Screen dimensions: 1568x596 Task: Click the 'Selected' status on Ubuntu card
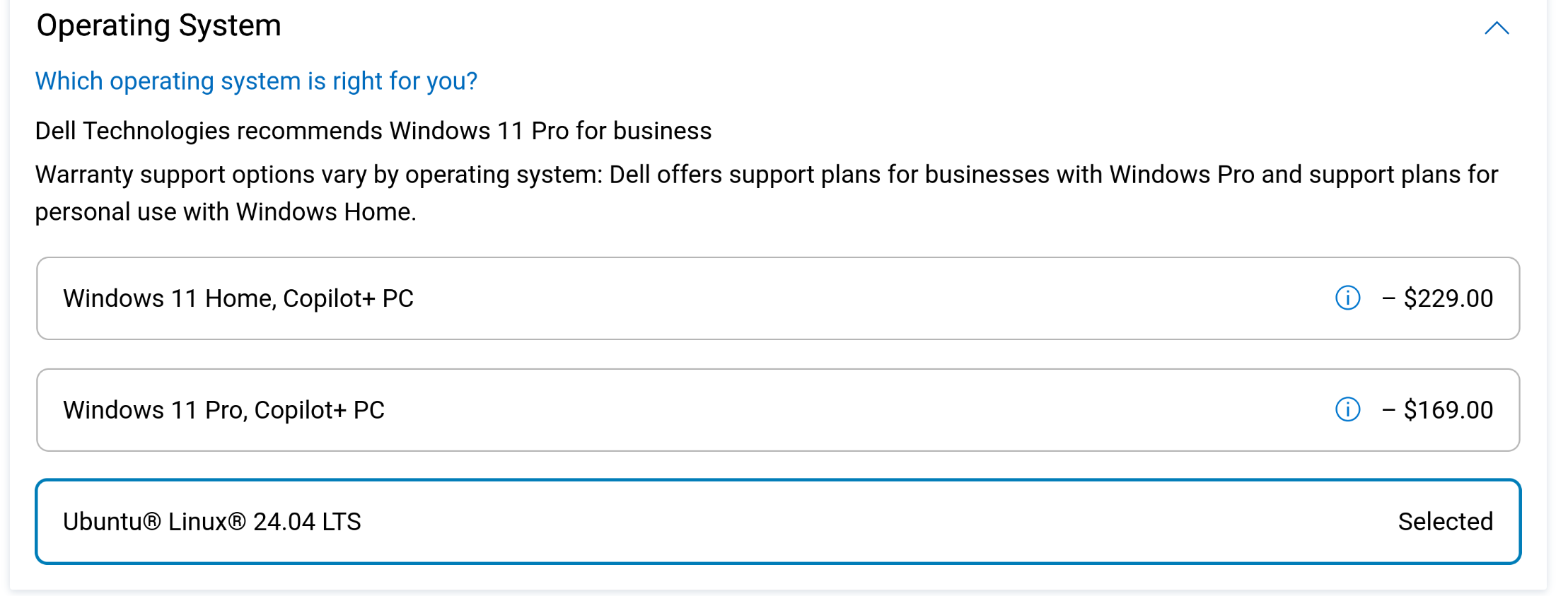coord(1445,522)
